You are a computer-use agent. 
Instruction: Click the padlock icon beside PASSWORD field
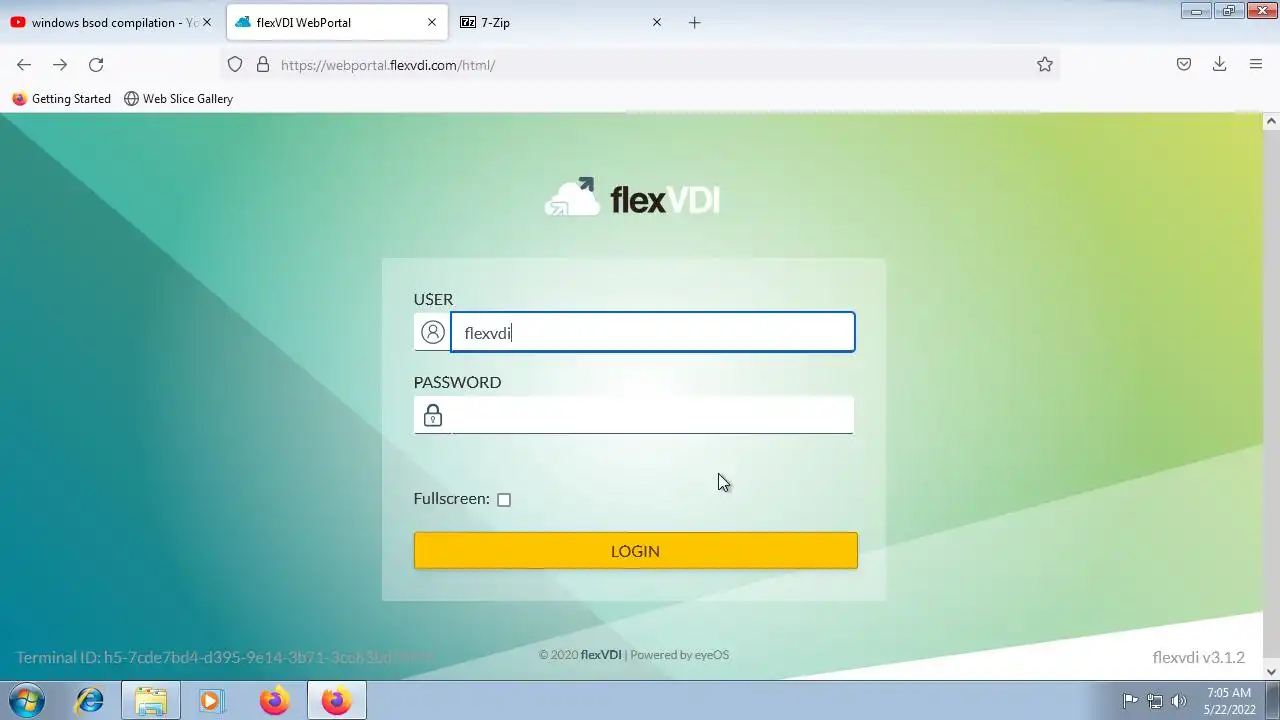pos(432,415)
